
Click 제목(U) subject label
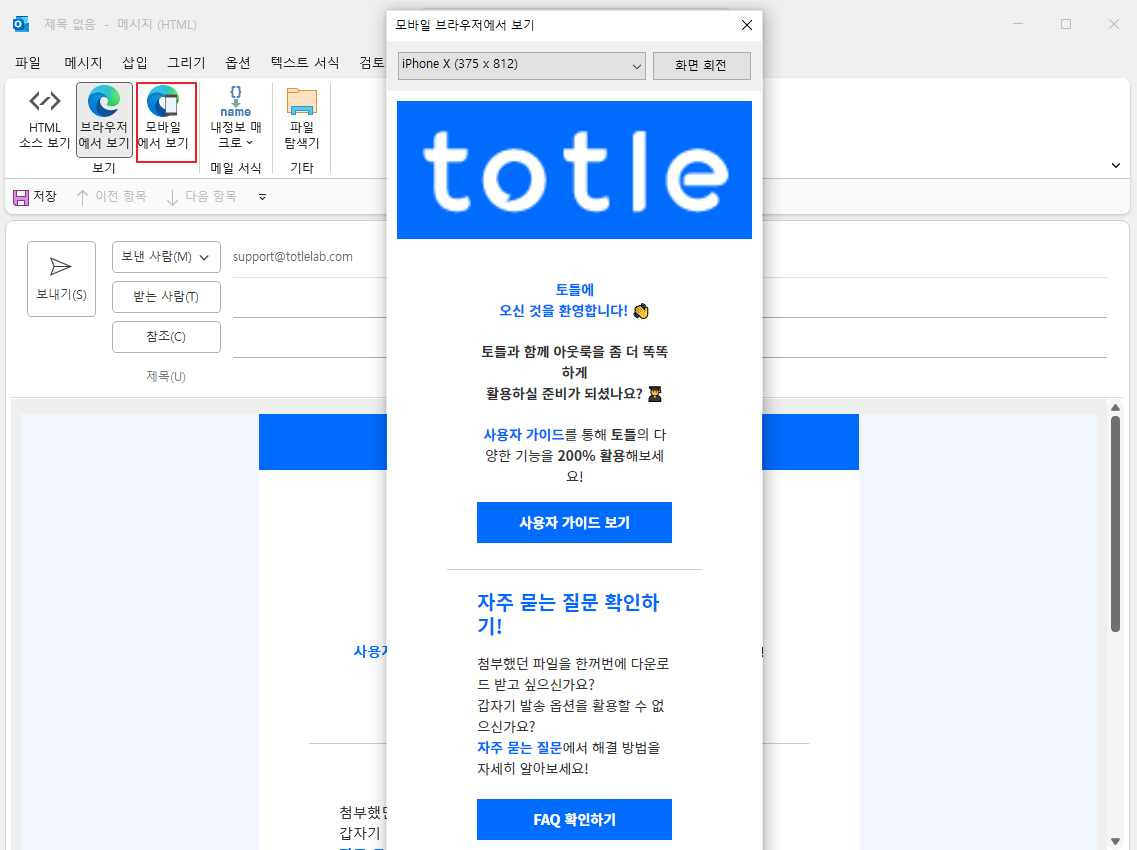click(x=166, y=376)
